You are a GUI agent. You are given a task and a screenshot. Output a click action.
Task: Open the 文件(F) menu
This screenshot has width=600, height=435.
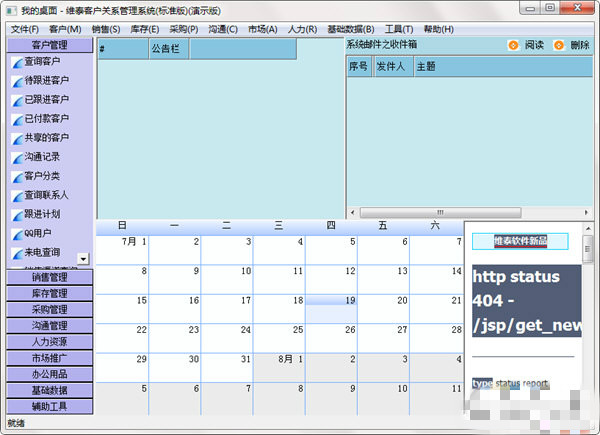click(24, 29)
